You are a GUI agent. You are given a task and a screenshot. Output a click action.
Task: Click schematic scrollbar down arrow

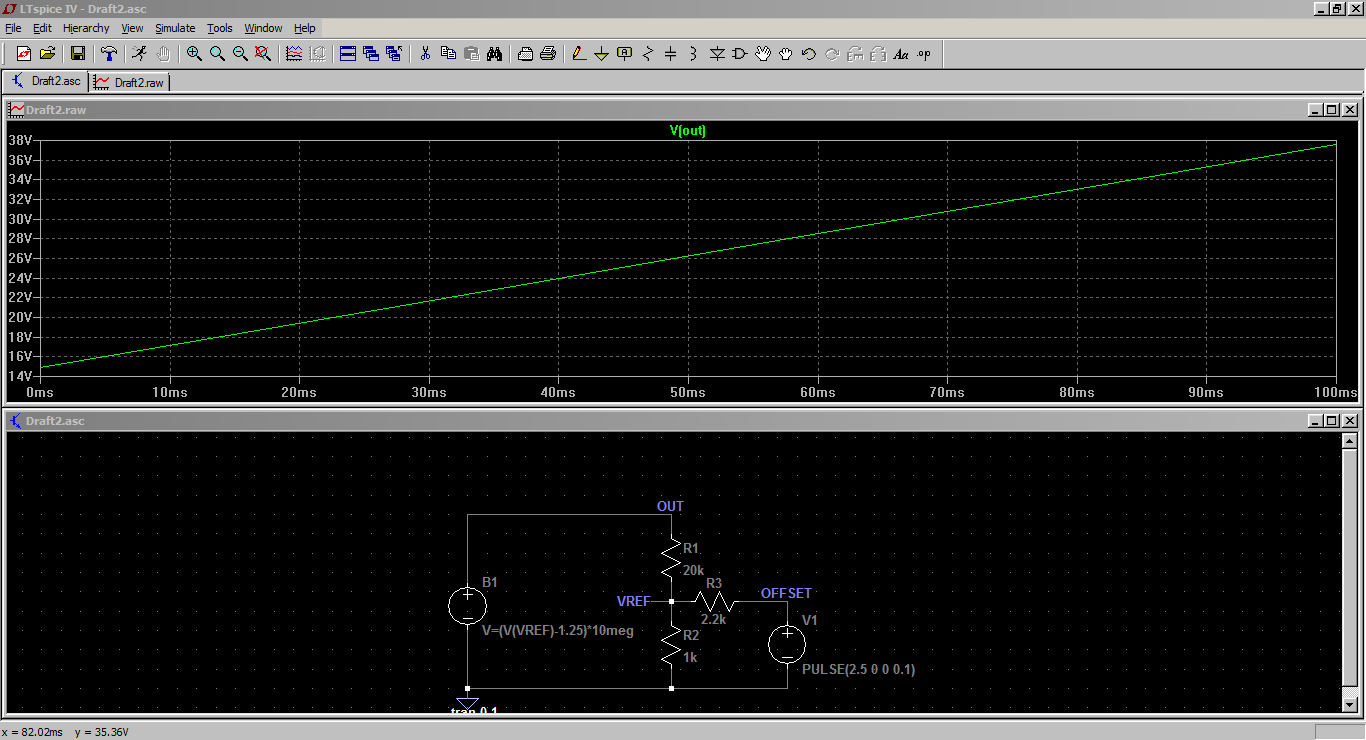(1349, 704)
